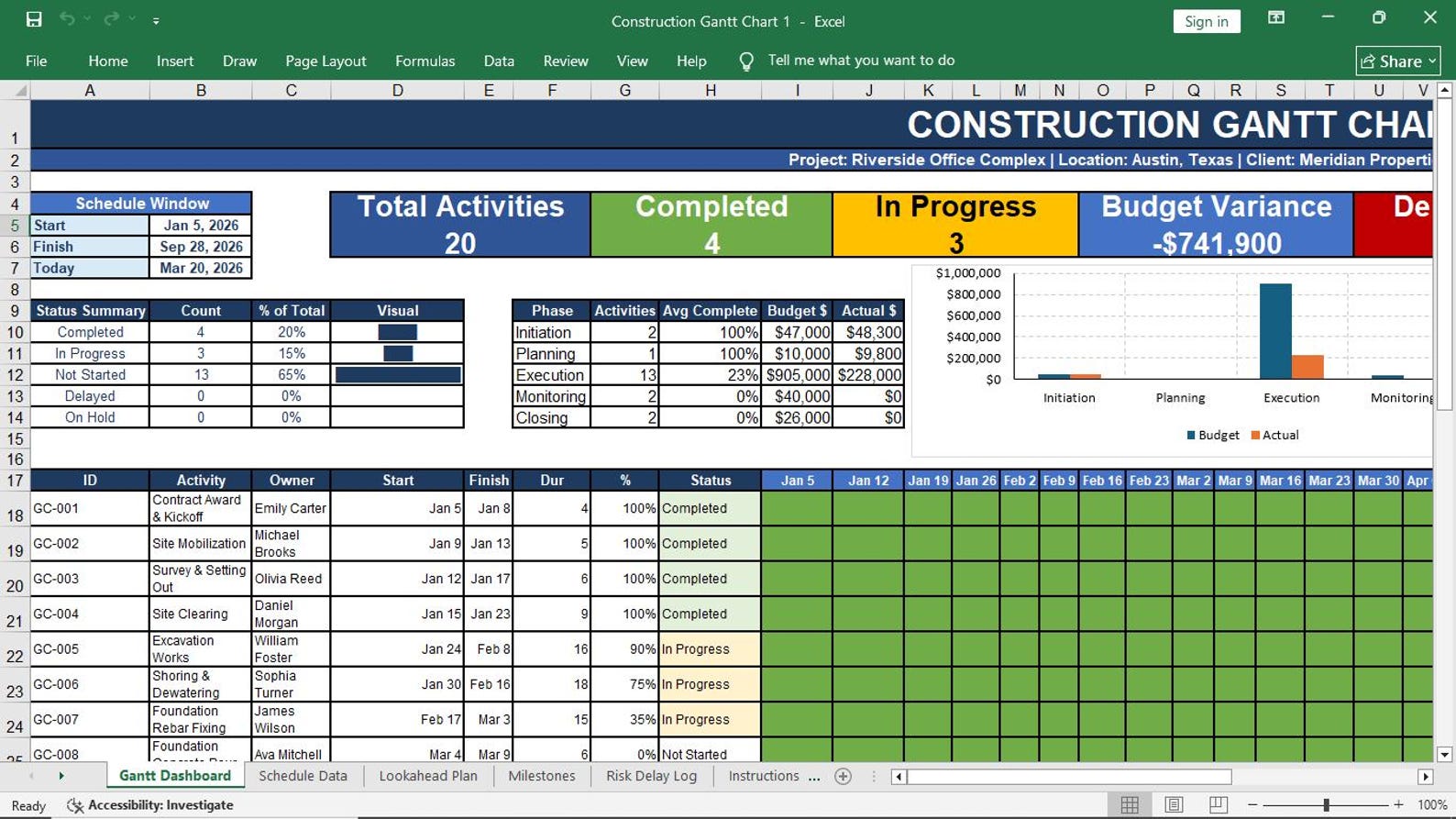Select column A header

90,90
